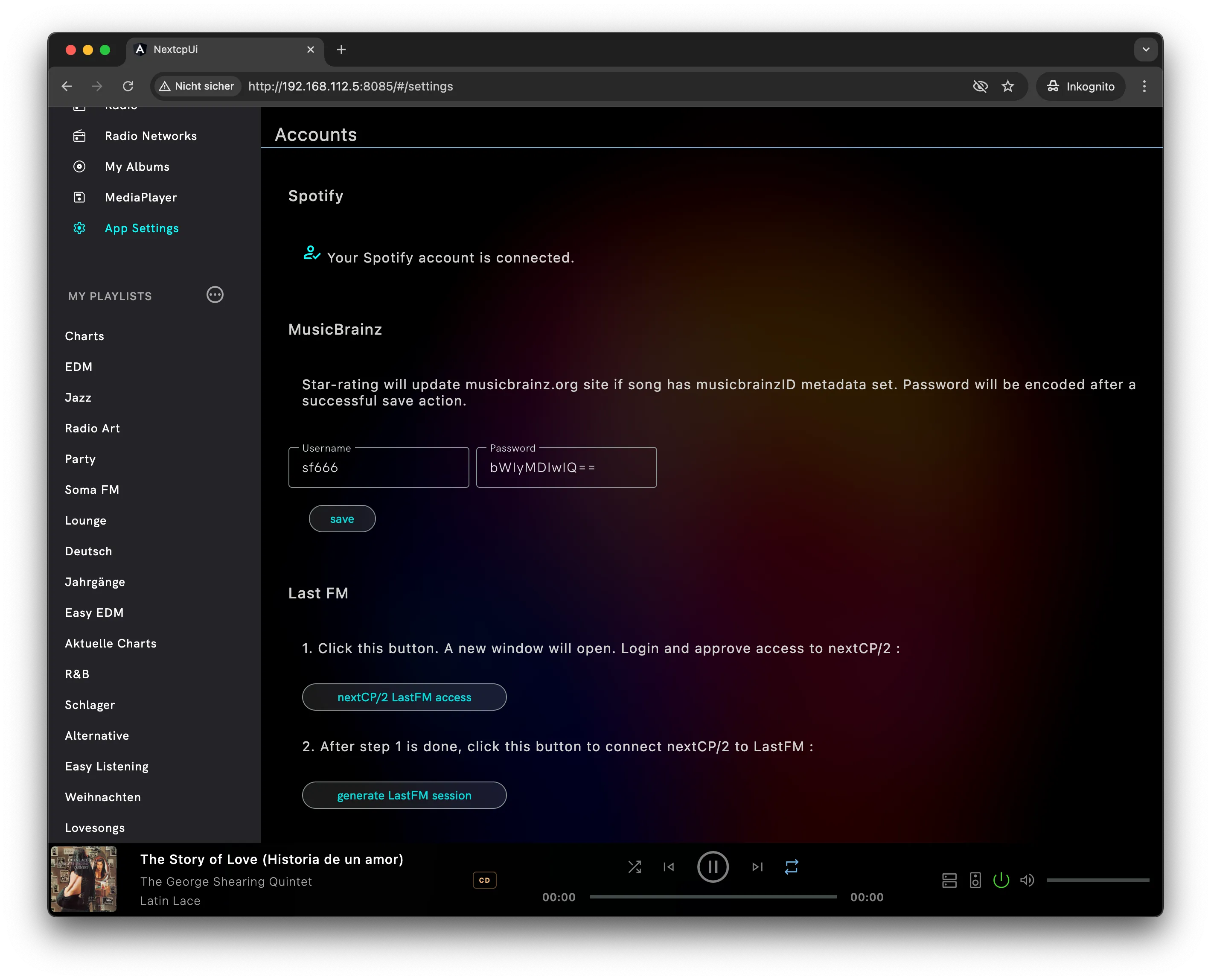This screenshot has height=980, width=1211.
Task: Open My Albums in sidebar
Action: 137,166
